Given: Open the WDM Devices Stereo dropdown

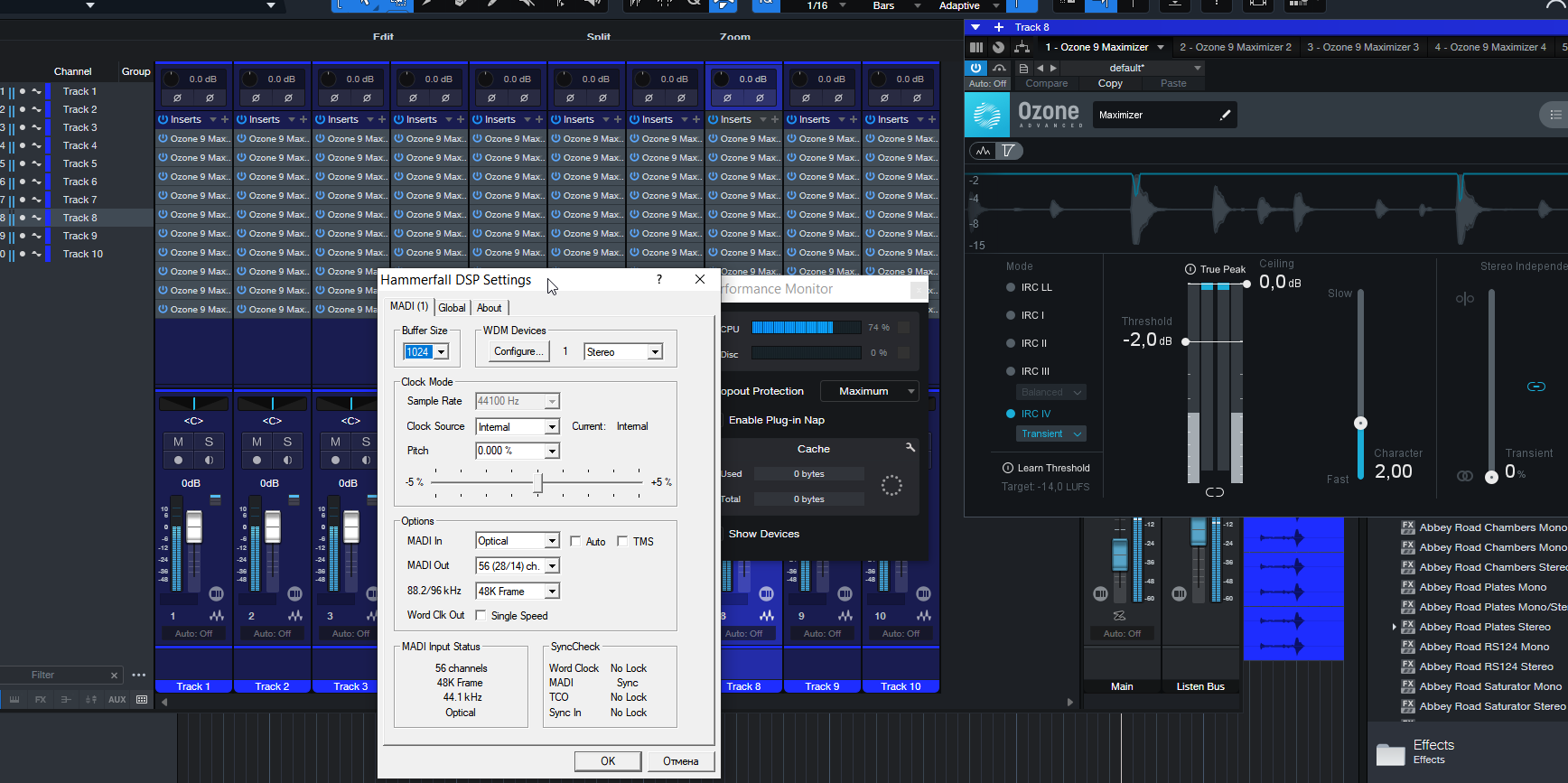Looking at the screenshot, I should tap(656, 352).
